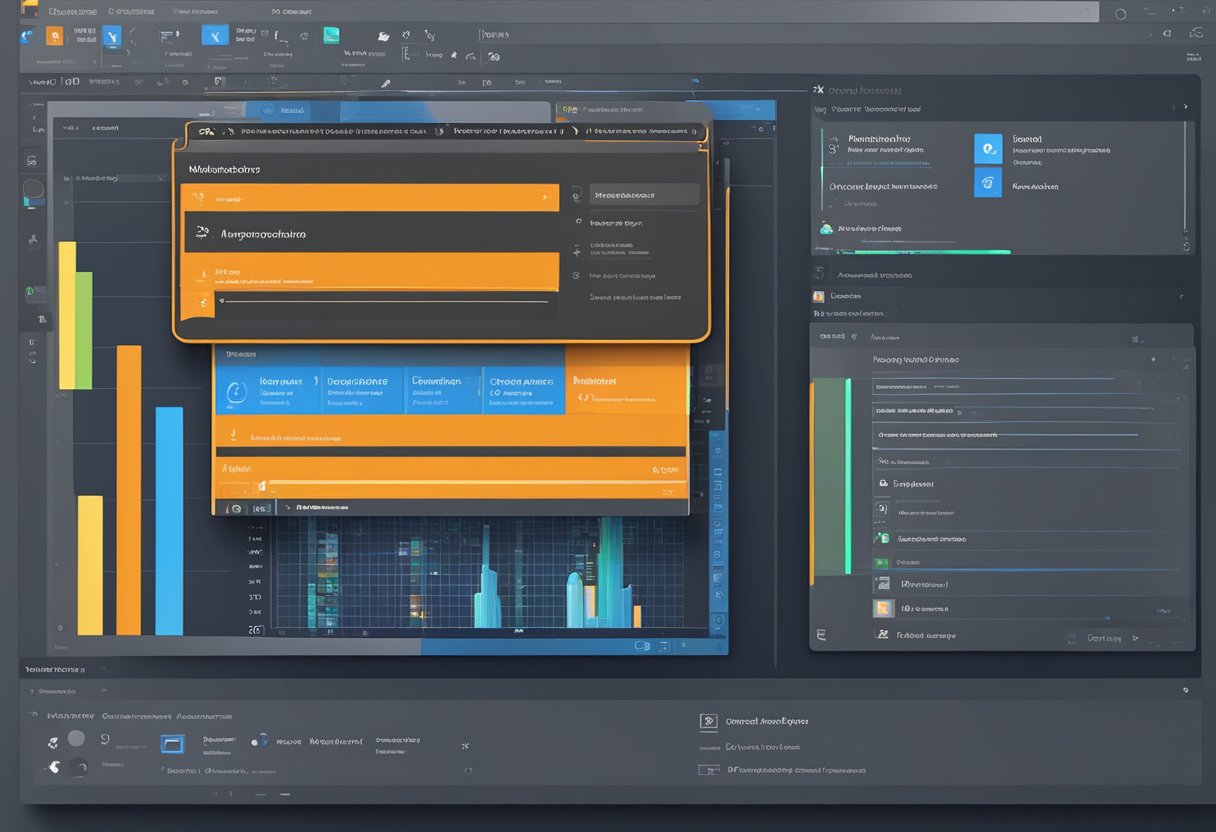Click the blue monitor icon in the bottom panel
The height and width of the screenshot is (832, 1216).
pos(173,744)
